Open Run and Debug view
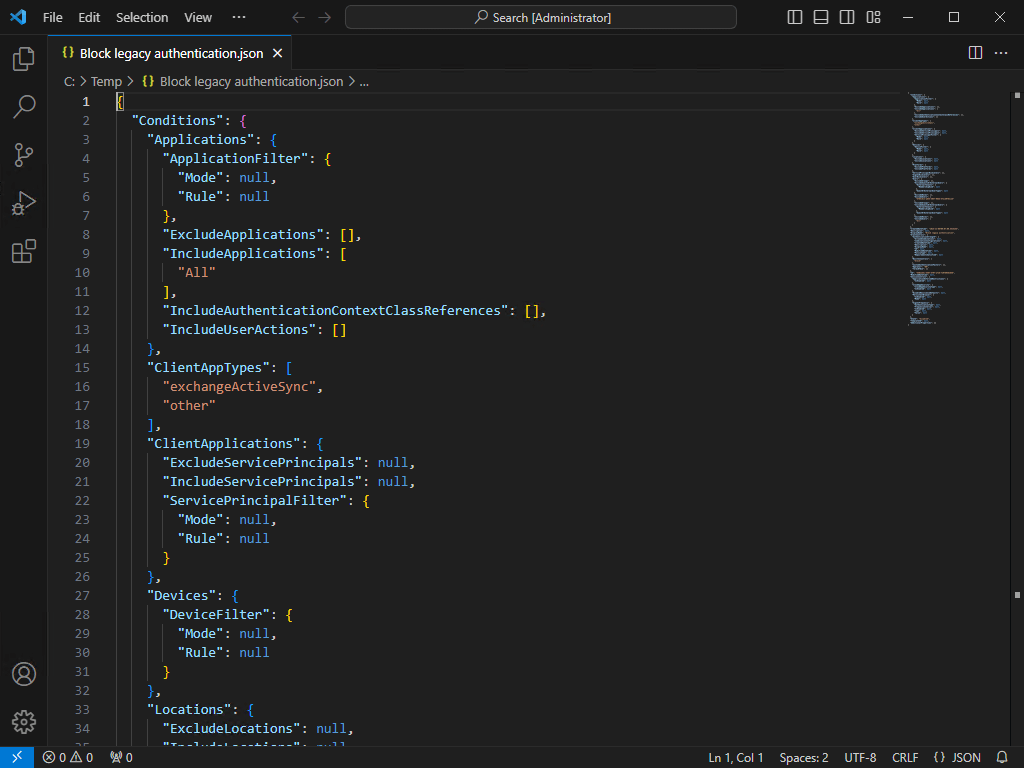Screen dimensions: 1024x768 point(24,203)
